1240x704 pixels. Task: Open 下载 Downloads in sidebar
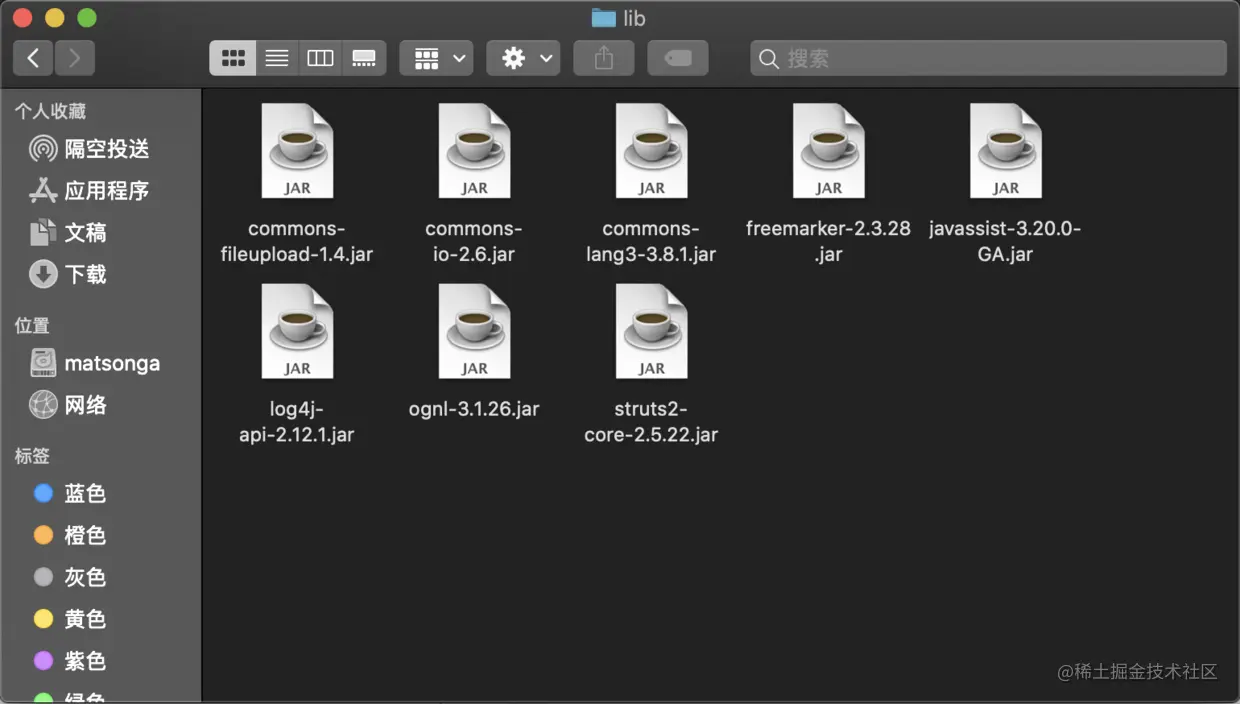[x=100, y=275]
